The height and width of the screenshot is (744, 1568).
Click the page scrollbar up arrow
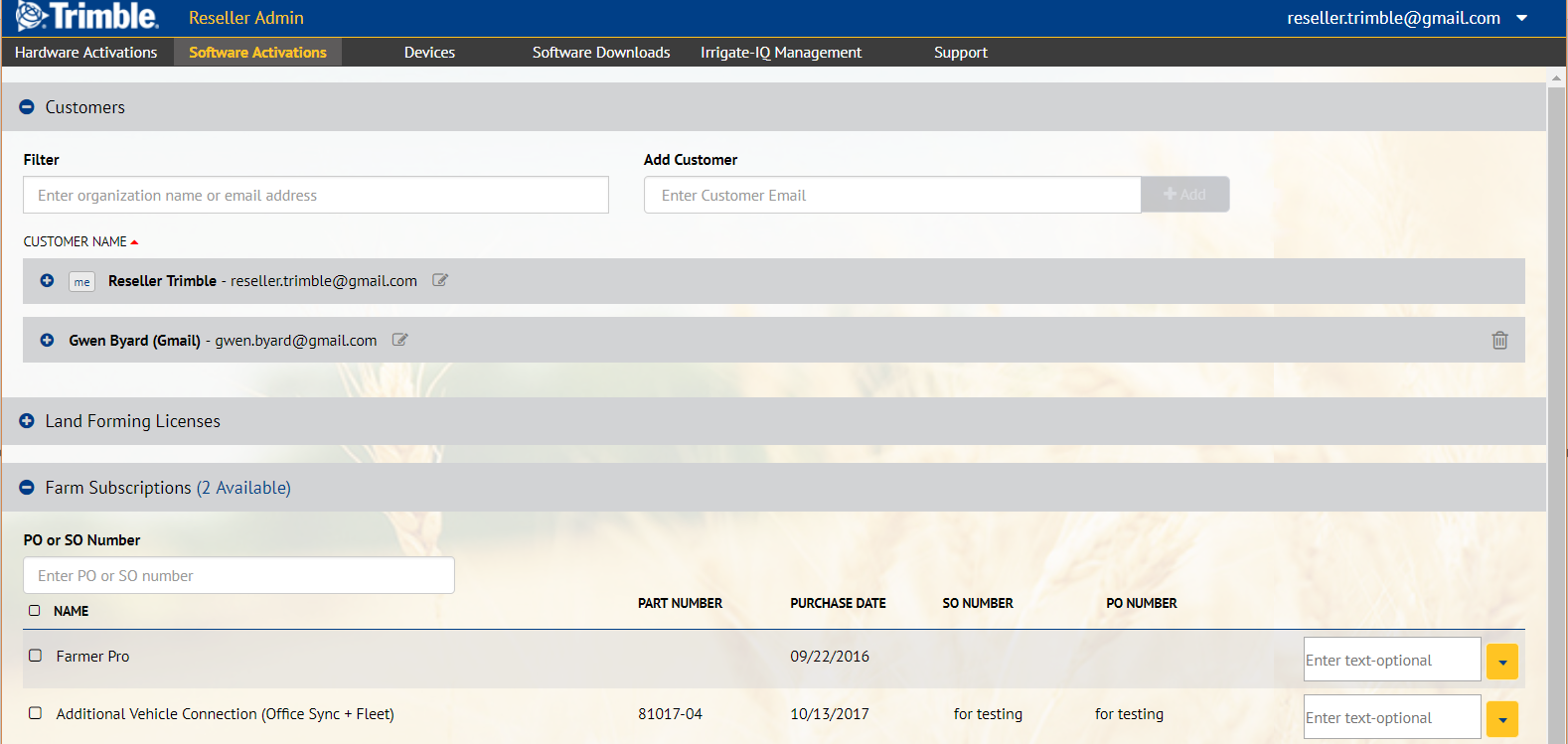point(1557,76)
